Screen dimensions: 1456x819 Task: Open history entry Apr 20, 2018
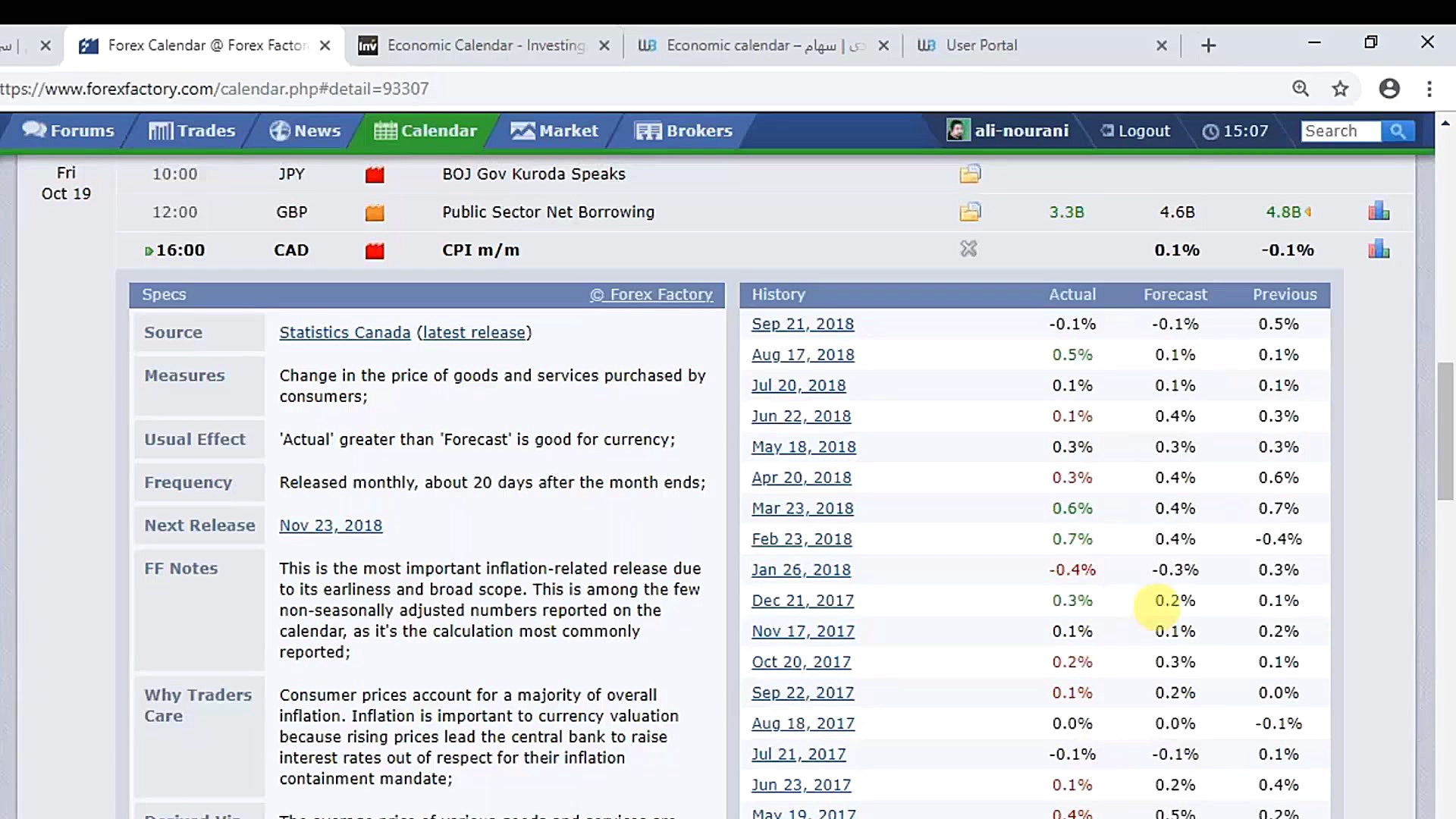(801, 478)
